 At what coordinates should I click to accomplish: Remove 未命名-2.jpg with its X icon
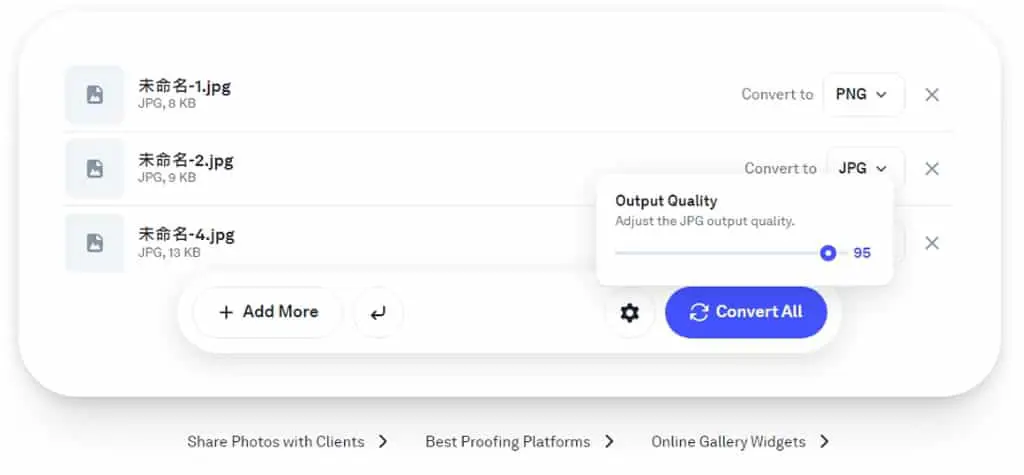(932, 169)
